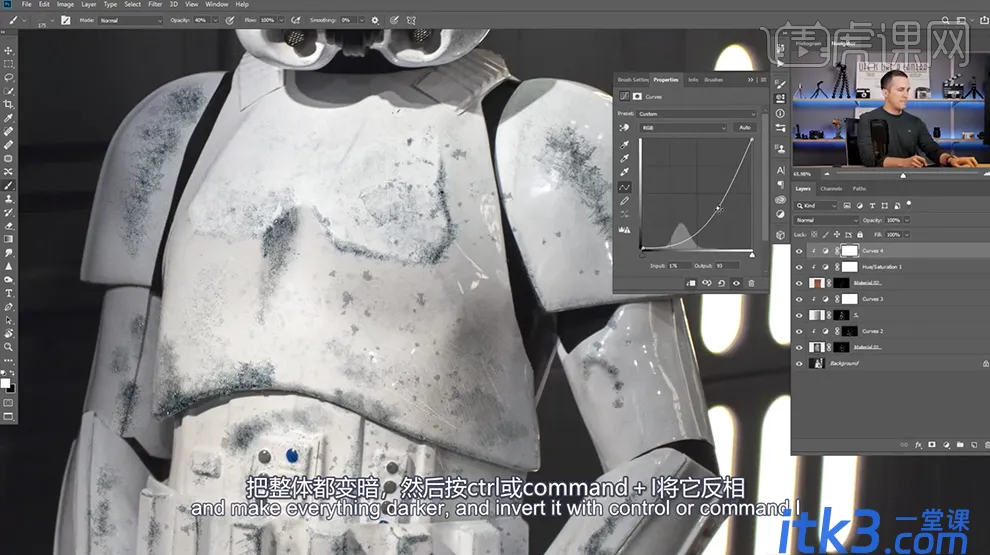Screen dimensions: 990x555
Task: Filter layers by type layers icon
Action: 872,206
